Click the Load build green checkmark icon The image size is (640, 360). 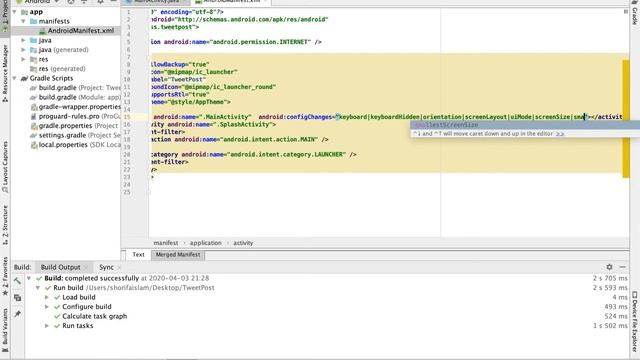[57, 297]
